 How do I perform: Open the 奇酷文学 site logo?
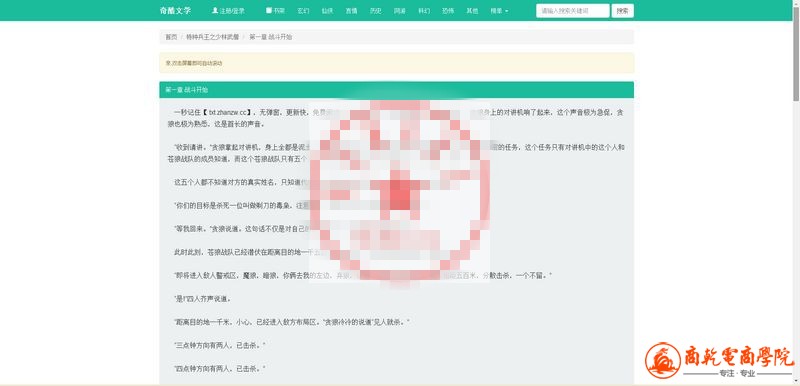pyautogui.click(x=175, y=11)
